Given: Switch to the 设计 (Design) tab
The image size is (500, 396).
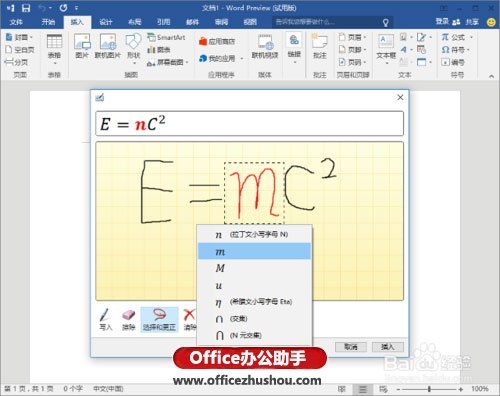Looking at the screenshot, I should pos(106,22).
